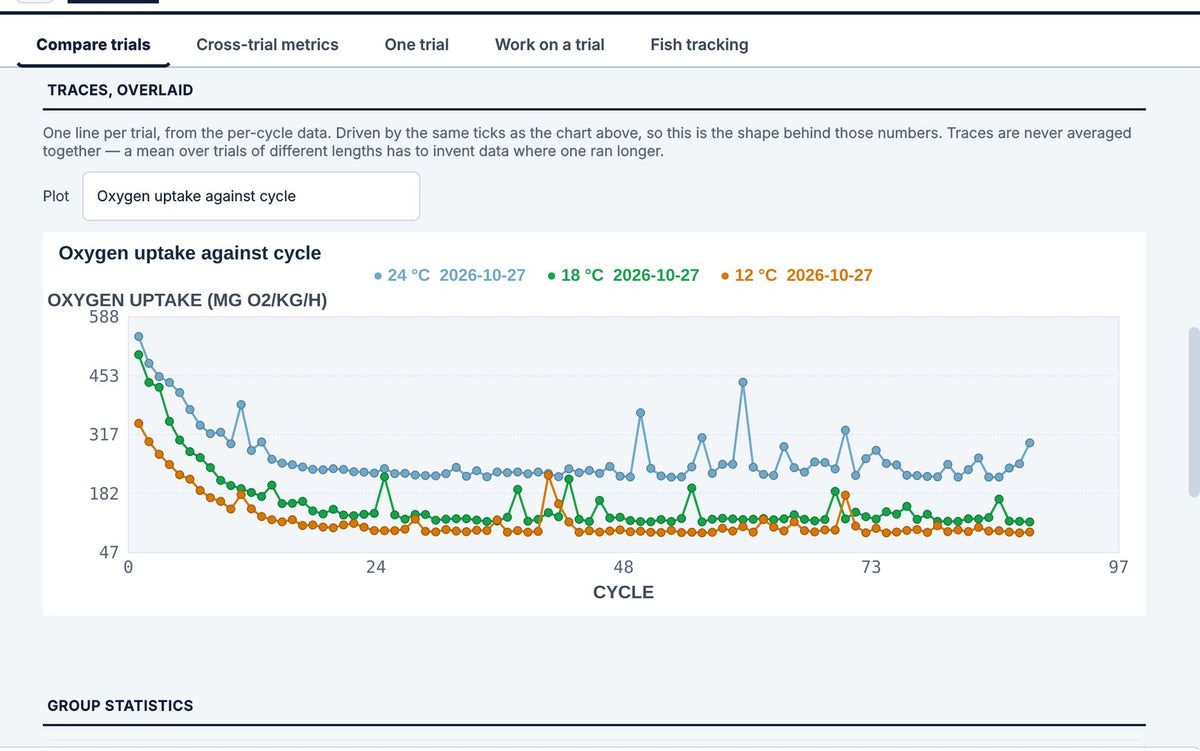
Task: Toggle the 18 °C 2026-10-27 legend entry
Action: [x=623, y=275]
